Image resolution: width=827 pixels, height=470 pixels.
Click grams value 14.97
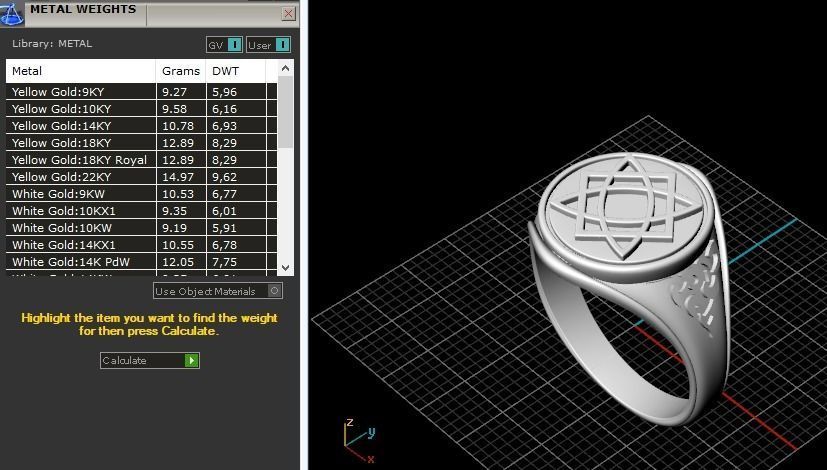point(178,177)
